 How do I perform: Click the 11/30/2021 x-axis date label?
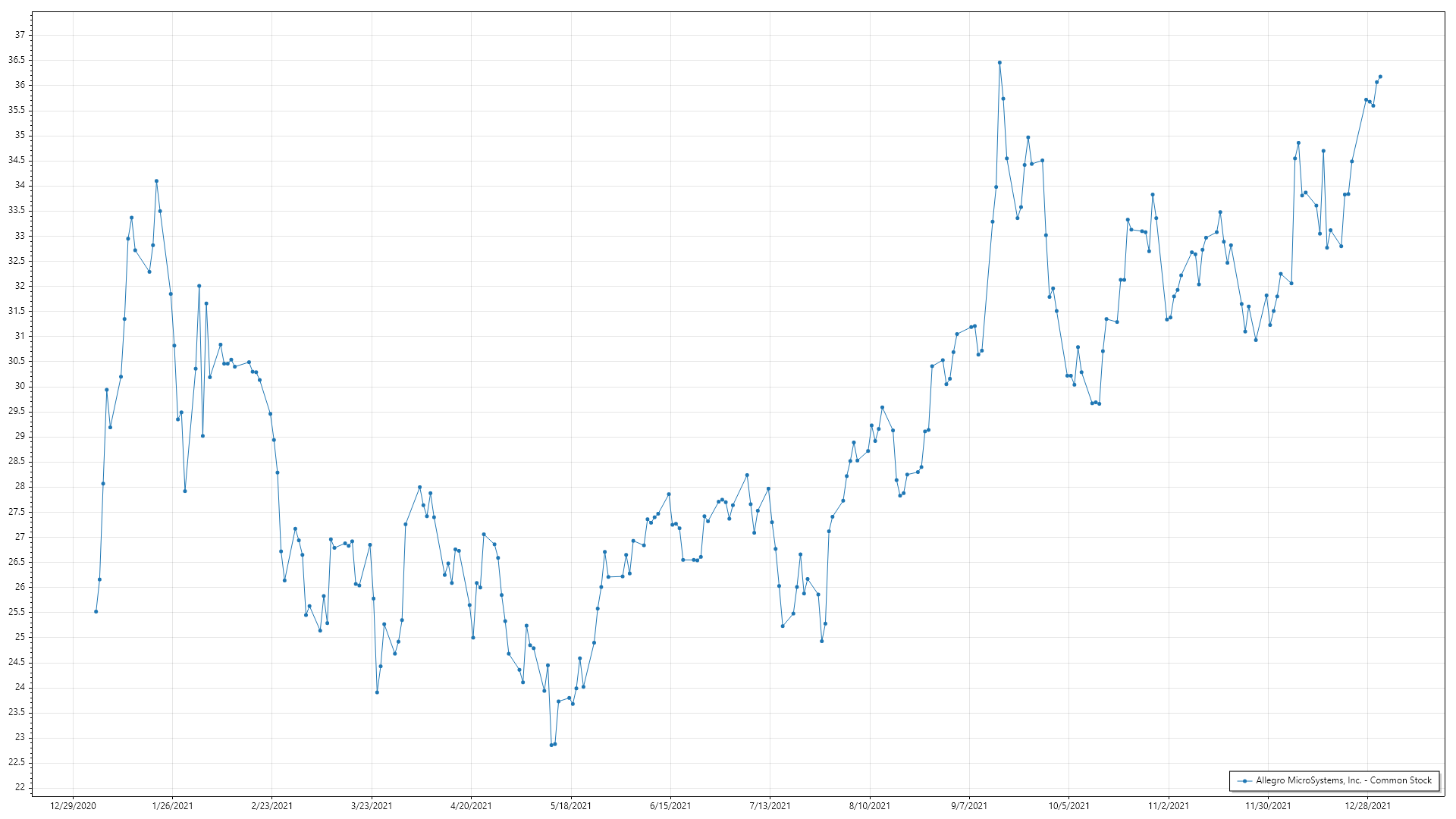click(1268, 805)
